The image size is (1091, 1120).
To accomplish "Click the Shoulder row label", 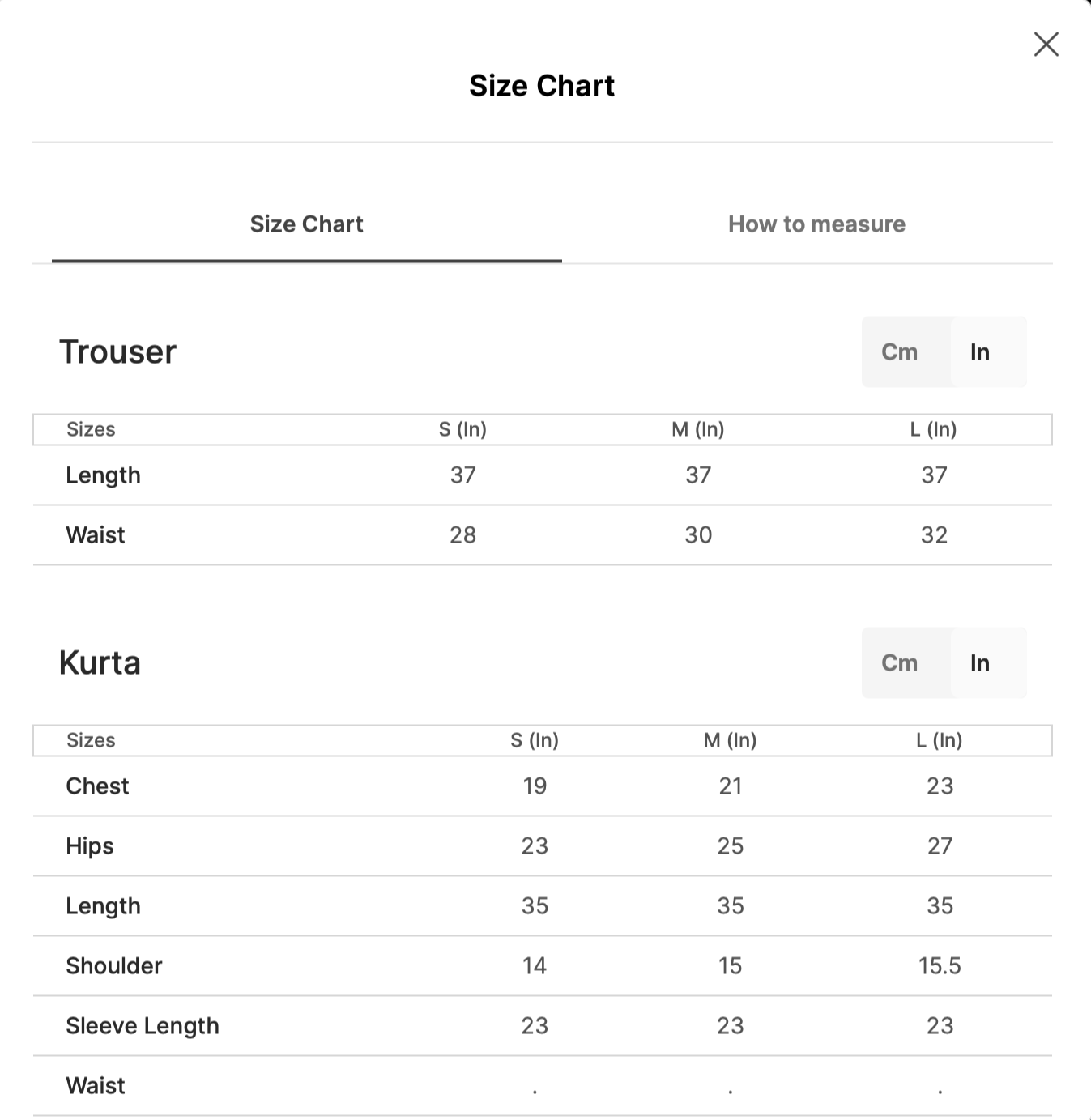I will [x=114, y=966].
